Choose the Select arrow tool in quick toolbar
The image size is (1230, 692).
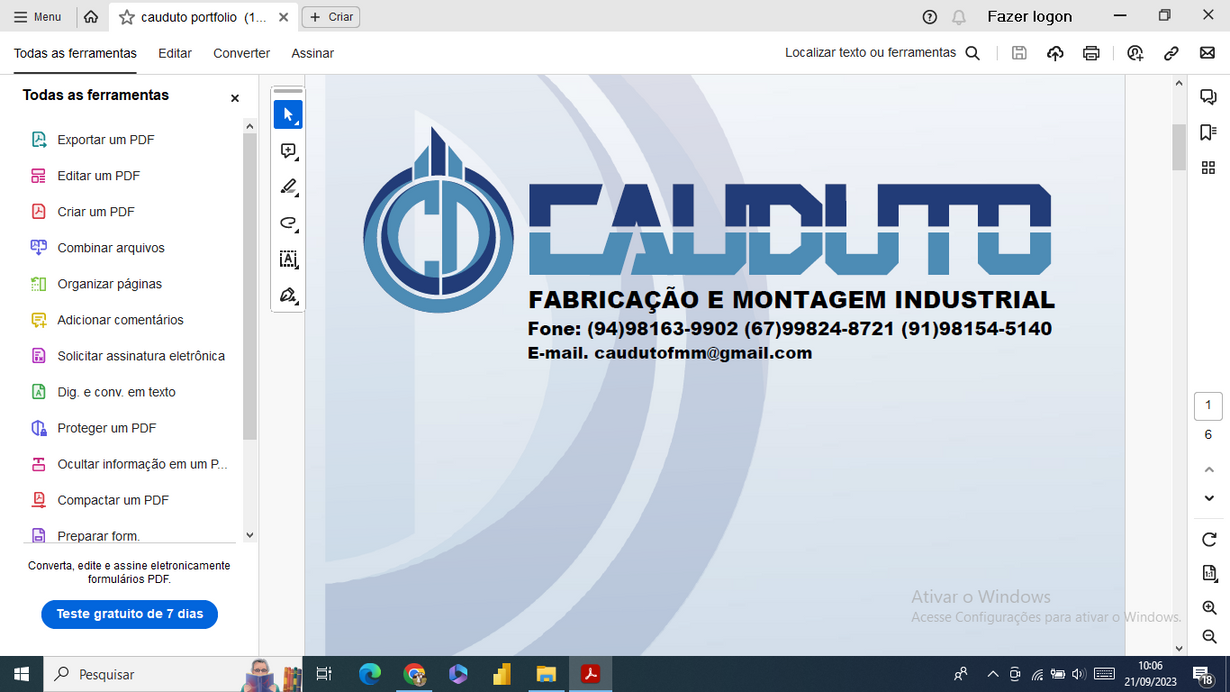click(288, 115)
